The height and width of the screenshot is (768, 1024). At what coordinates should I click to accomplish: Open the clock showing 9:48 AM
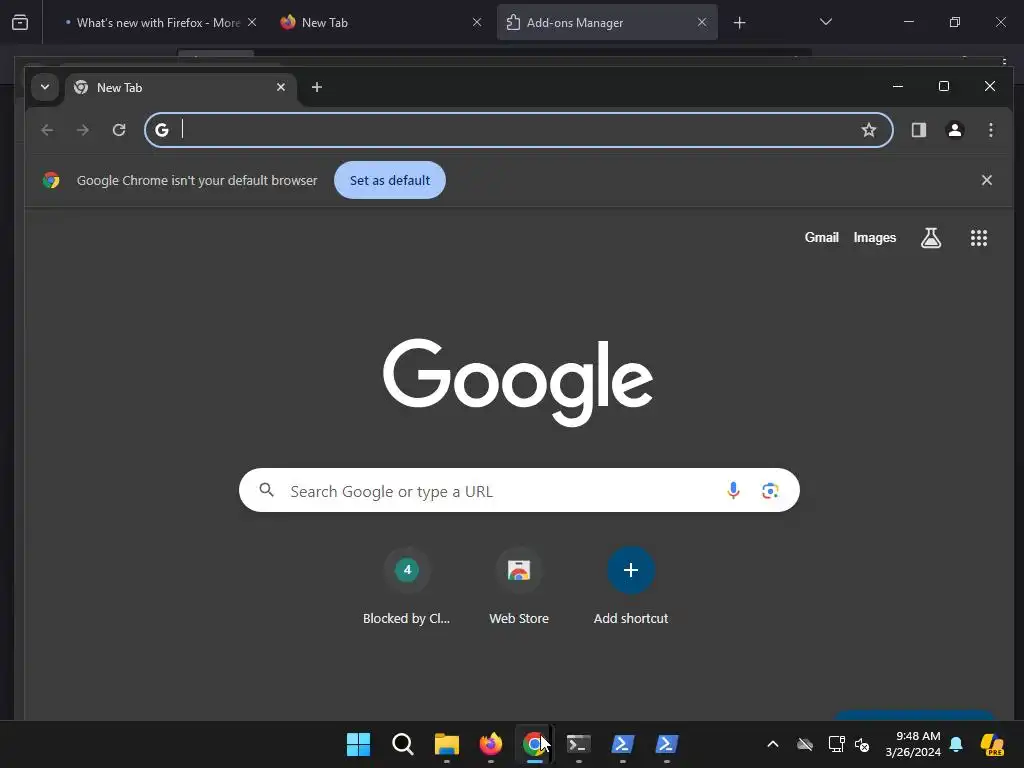tap(913, 744)
